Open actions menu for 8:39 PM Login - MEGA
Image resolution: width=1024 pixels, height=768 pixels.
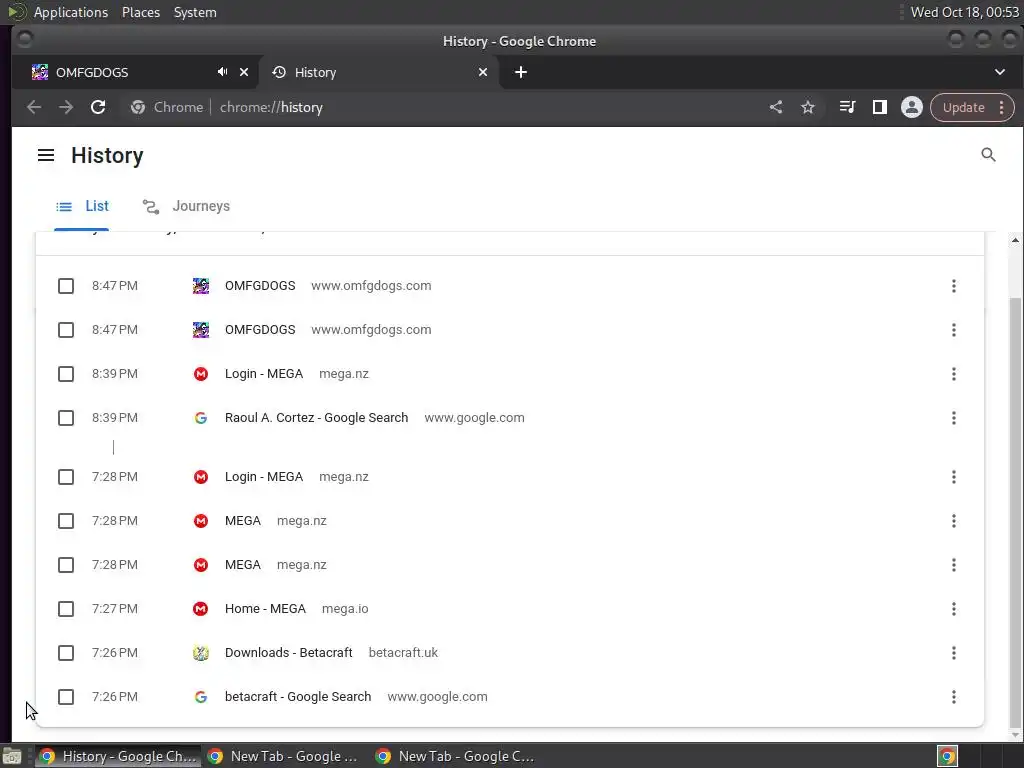pyautogui.click(x=953, y=374)
